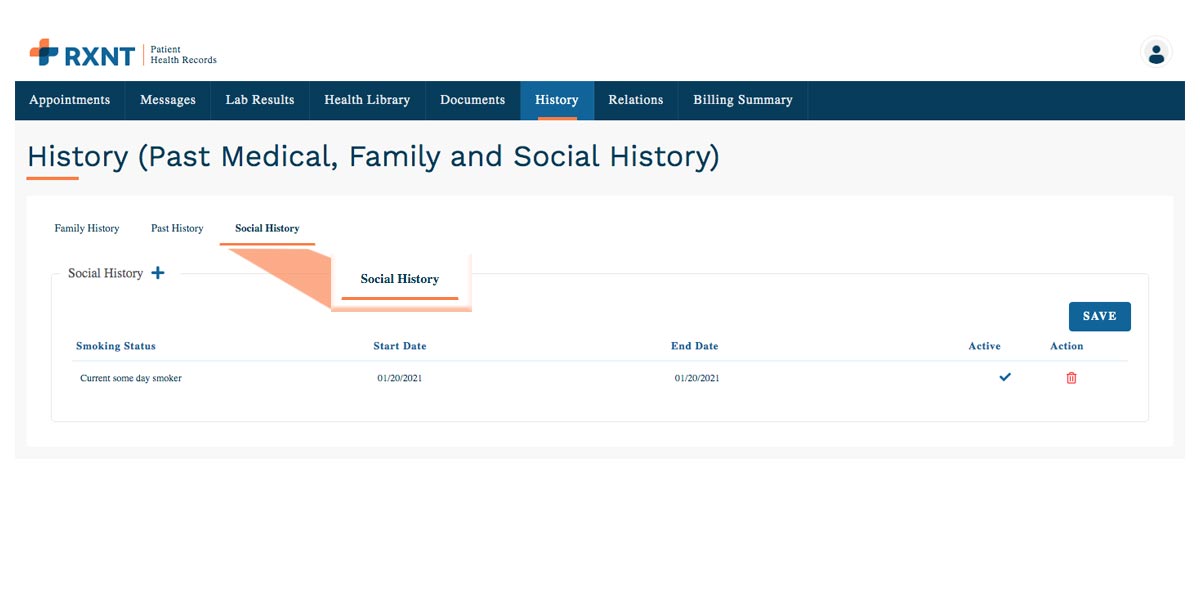The width and height of the screenshot is (1200, 600).
Task: Go to Messages in navigation bar
Action: 168,100
